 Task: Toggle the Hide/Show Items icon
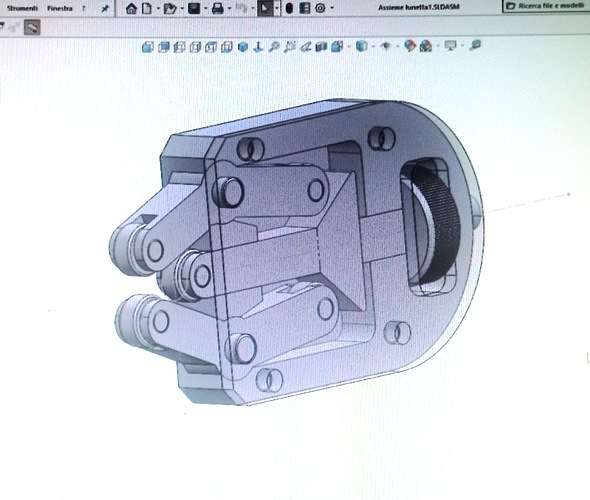pos(385,46)
